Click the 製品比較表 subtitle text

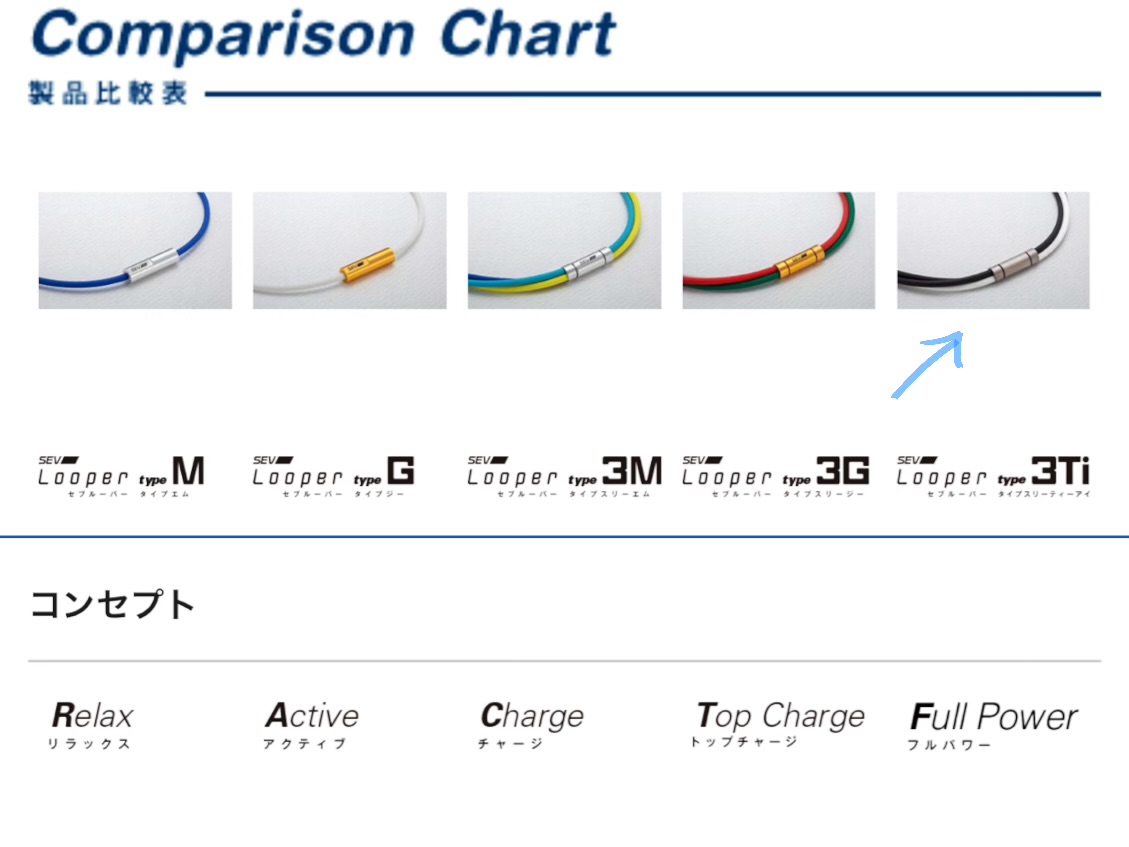[x=108, y=93]
